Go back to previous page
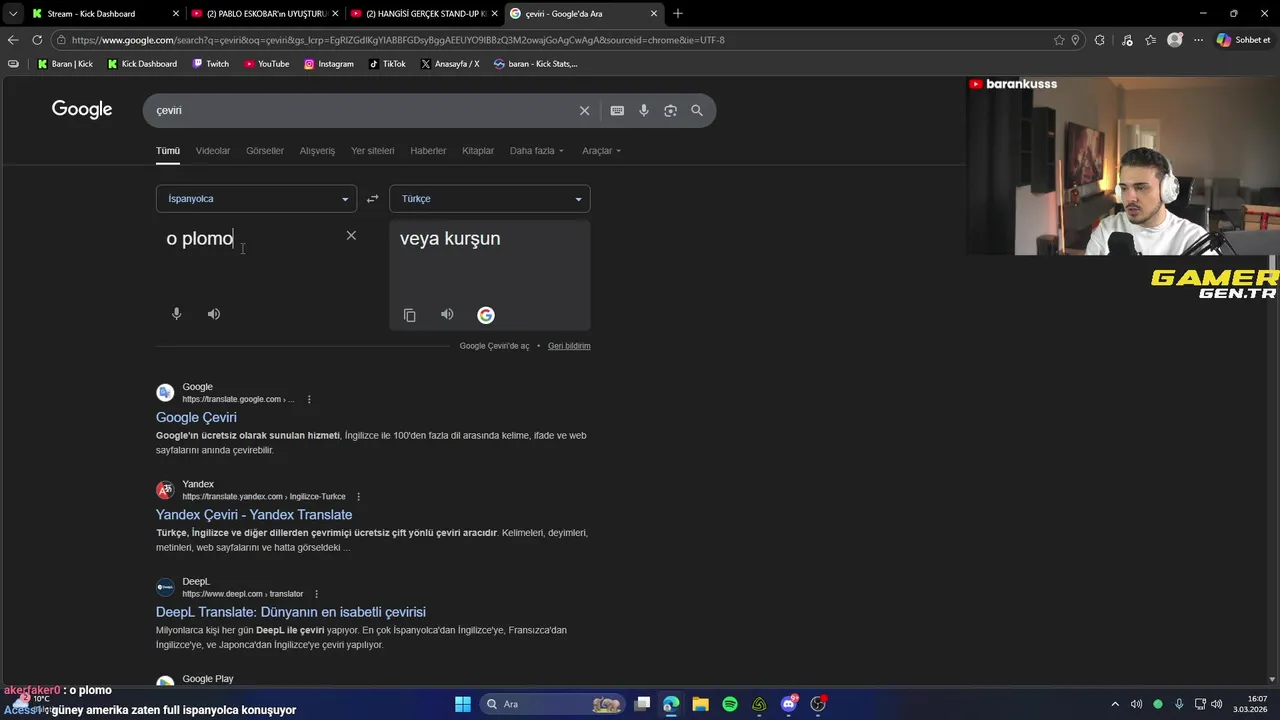 click(13, 40)
